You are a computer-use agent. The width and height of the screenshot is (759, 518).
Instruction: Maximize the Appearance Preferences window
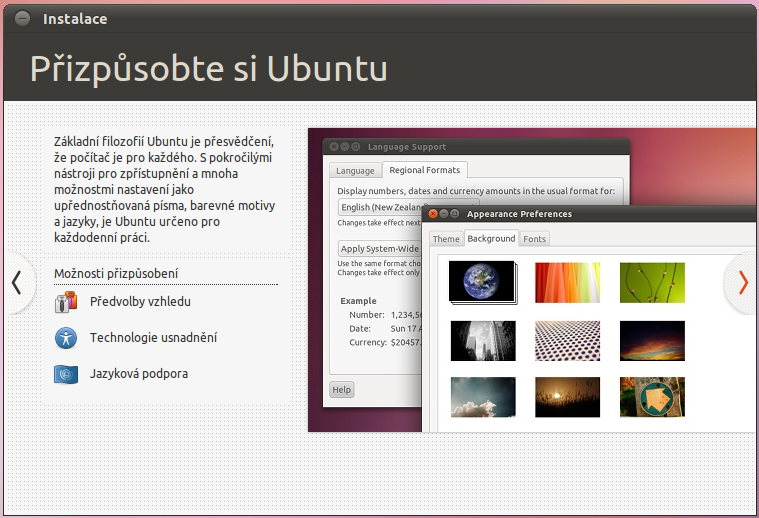tap(455, 213)
